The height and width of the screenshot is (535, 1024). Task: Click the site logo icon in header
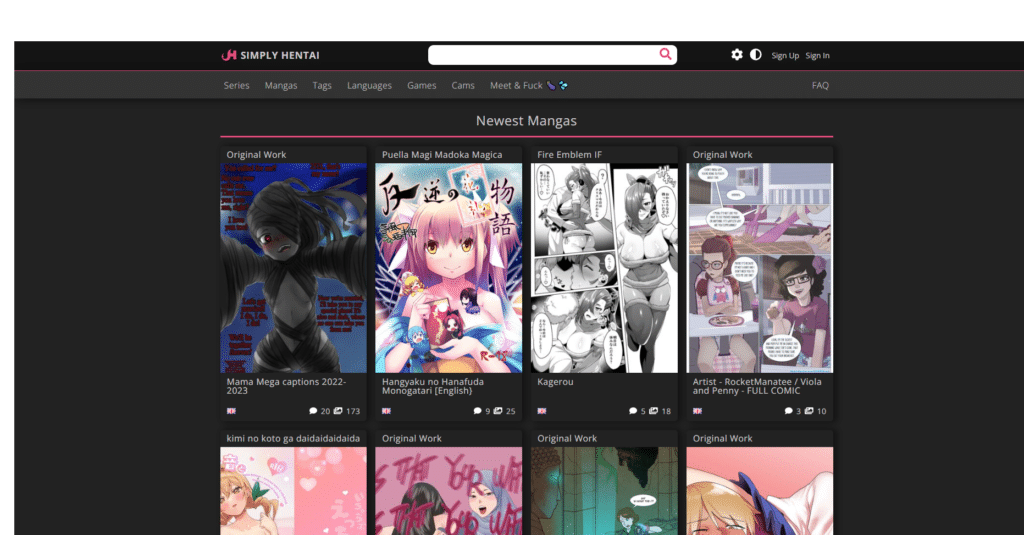229,56
